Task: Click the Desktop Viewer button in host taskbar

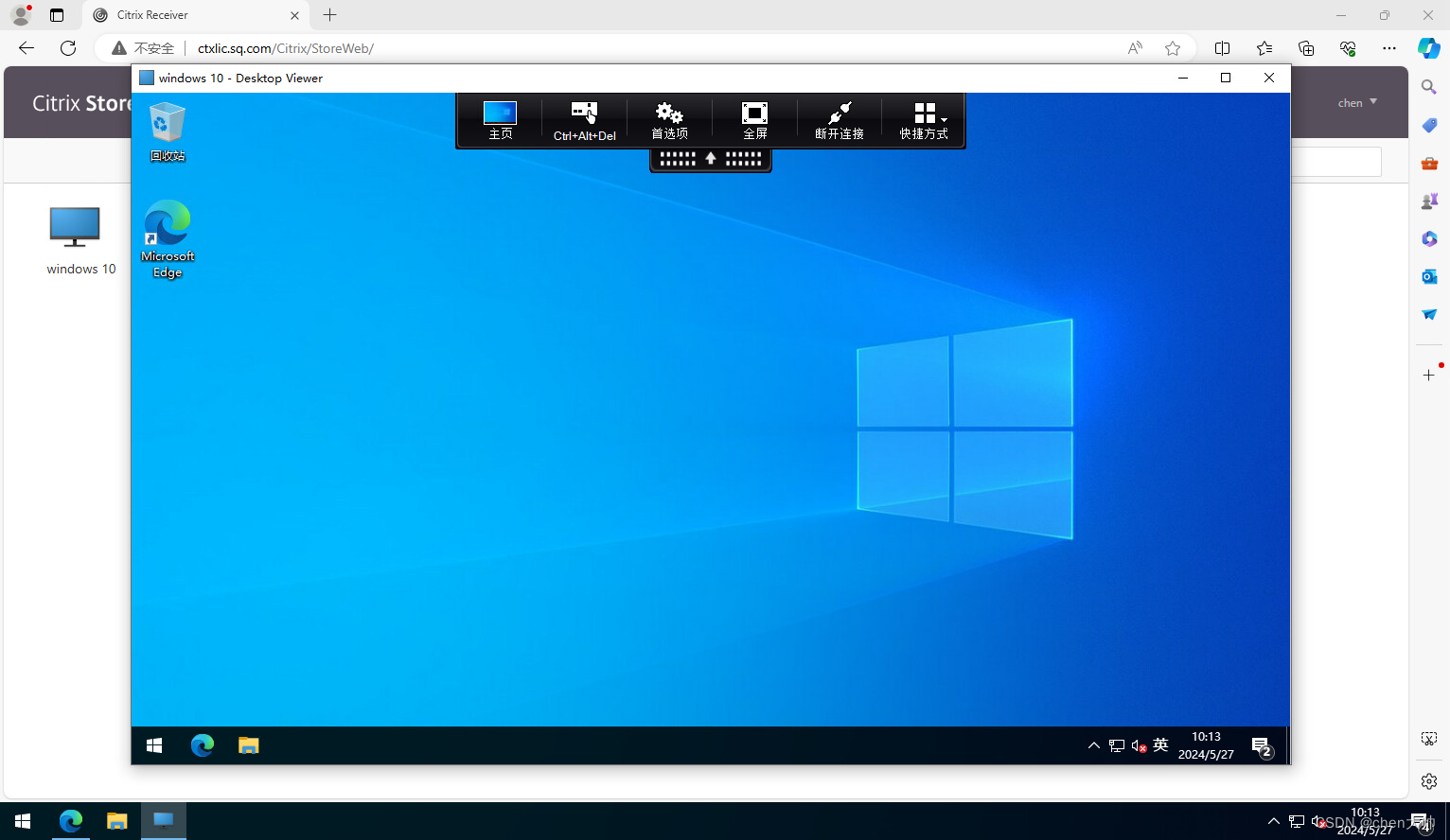Action: (x=164, y=821)
